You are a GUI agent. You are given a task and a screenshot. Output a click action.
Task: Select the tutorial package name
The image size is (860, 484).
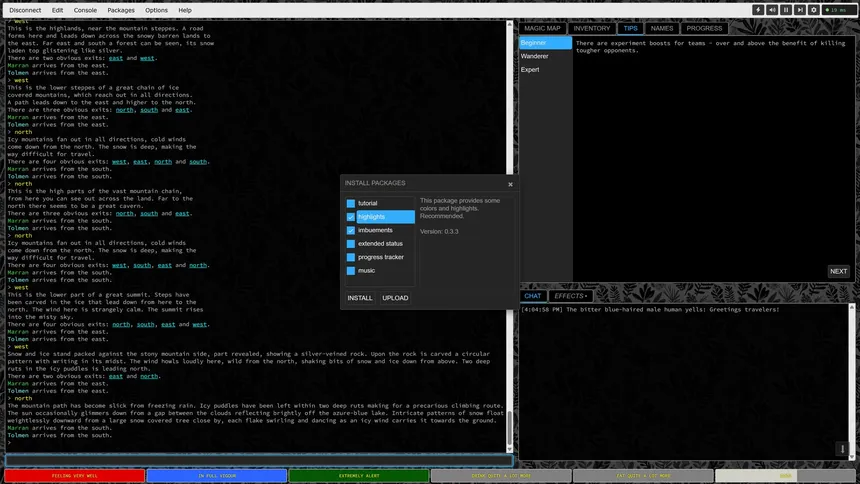point(386,203)
